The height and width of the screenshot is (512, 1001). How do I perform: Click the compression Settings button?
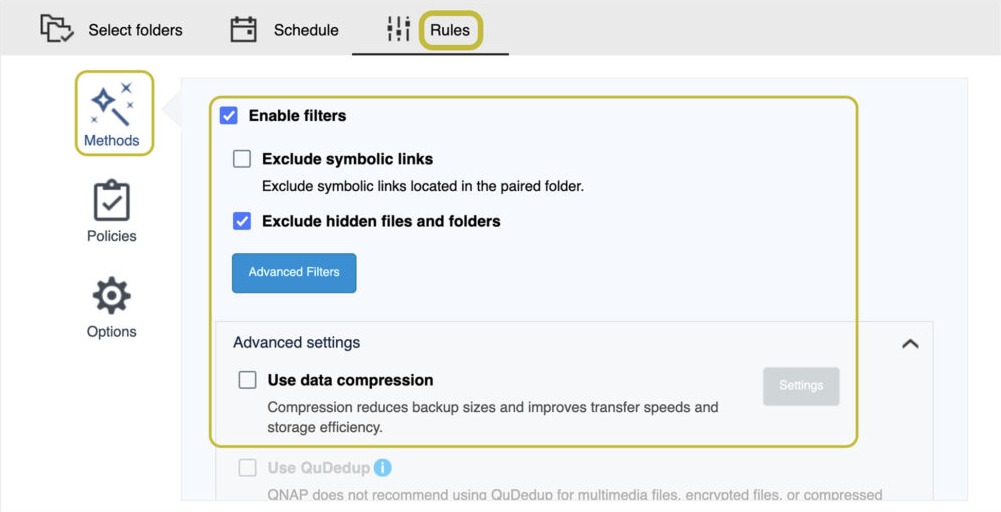tap(801, 386)
